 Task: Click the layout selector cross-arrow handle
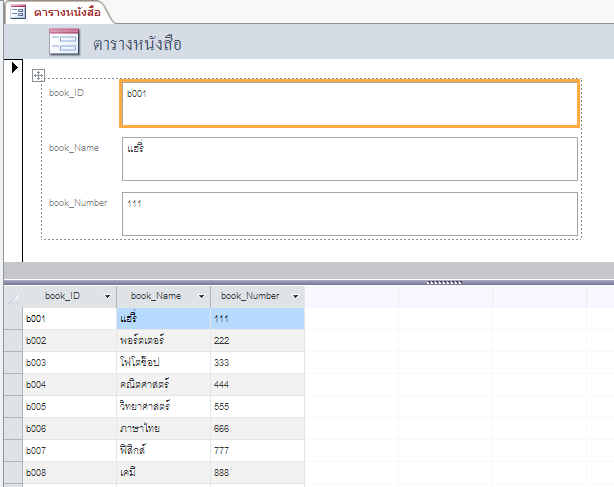click(39, 74)
